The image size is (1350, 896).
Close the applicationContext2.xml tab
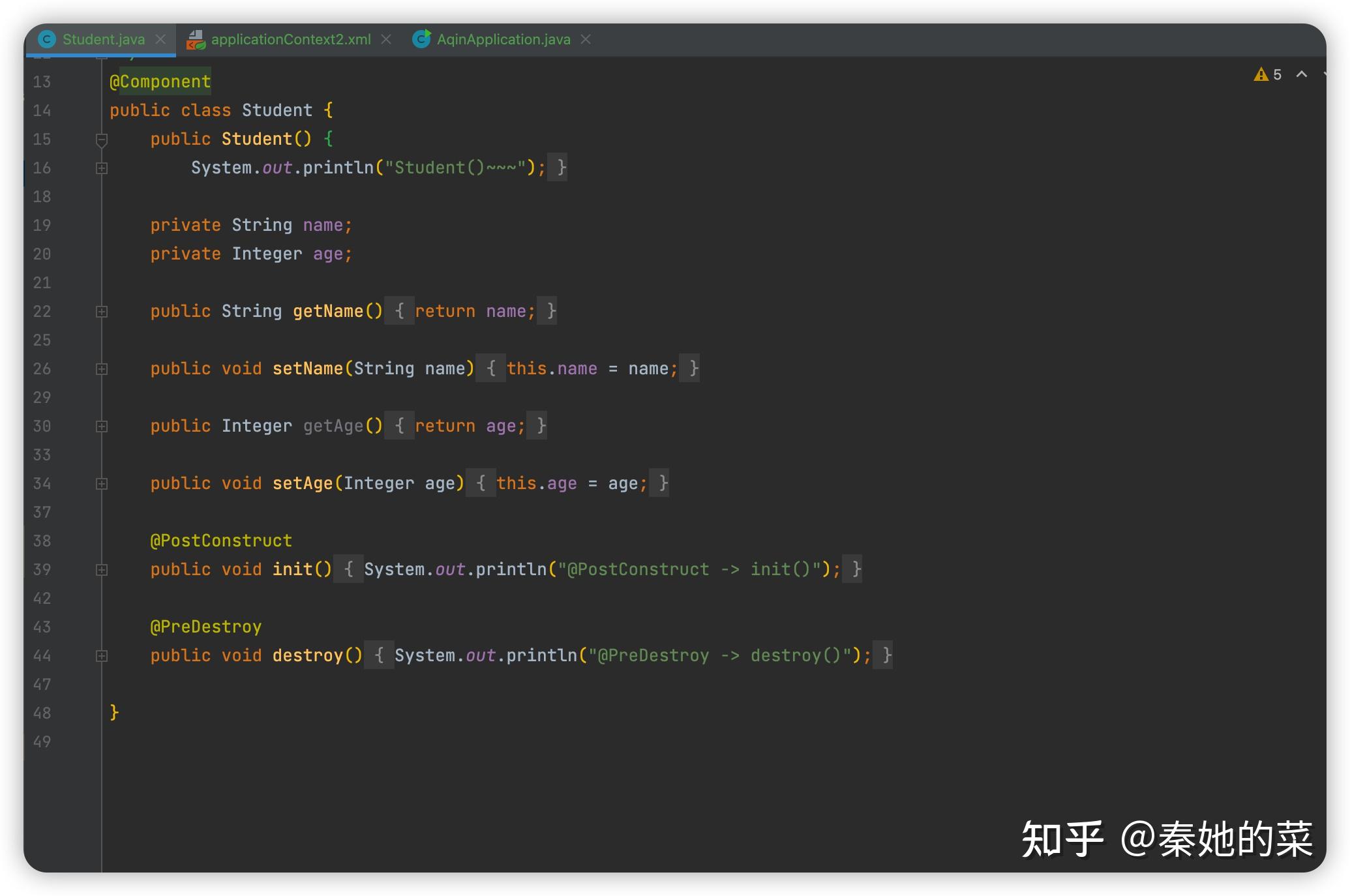[x=386, y=39]
